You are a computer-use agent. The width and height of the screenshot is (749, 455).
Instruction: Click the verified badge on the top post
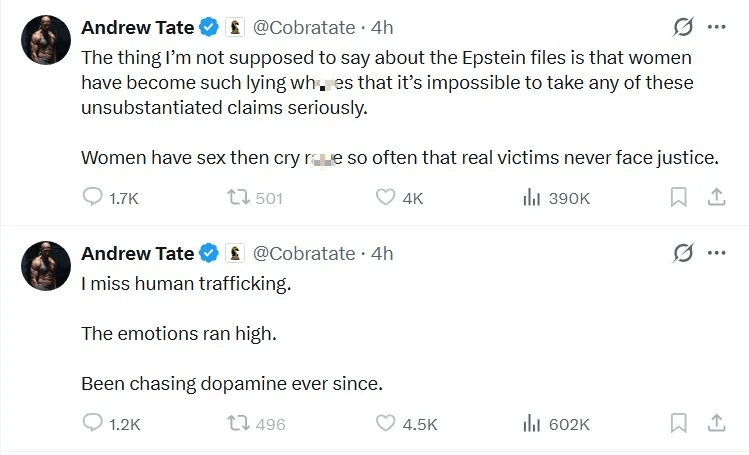(209, 28)
